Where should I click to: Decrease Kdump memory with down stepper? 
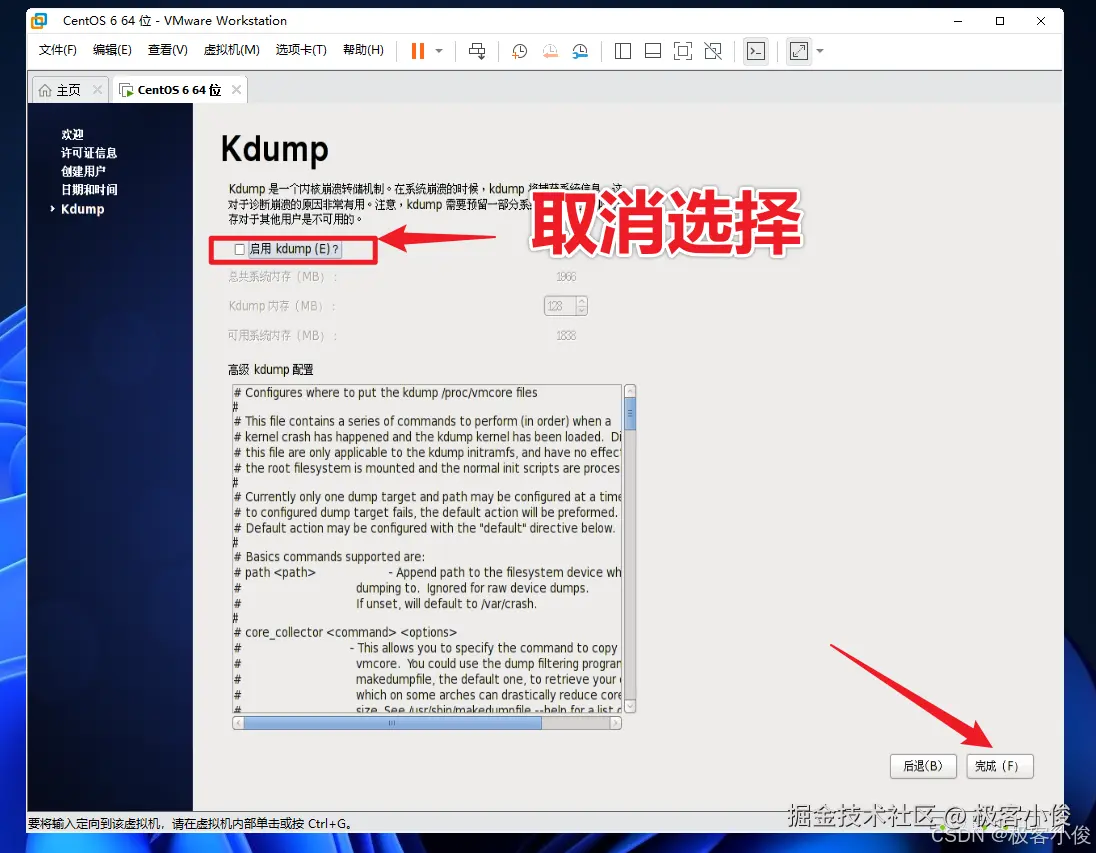pyautogui.click(x=582, y=310)
